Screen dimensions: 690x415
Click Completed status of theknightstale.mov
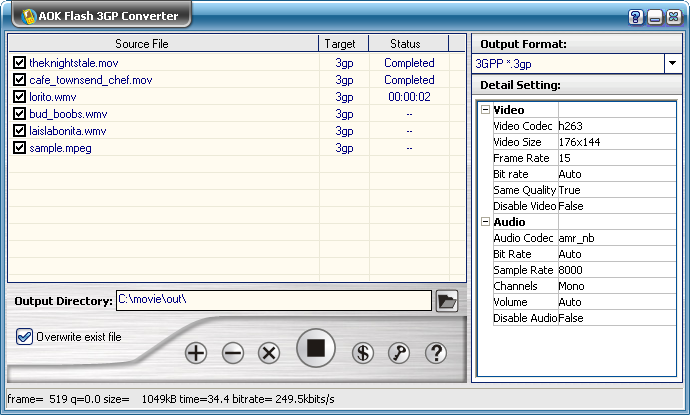(409, 63)
